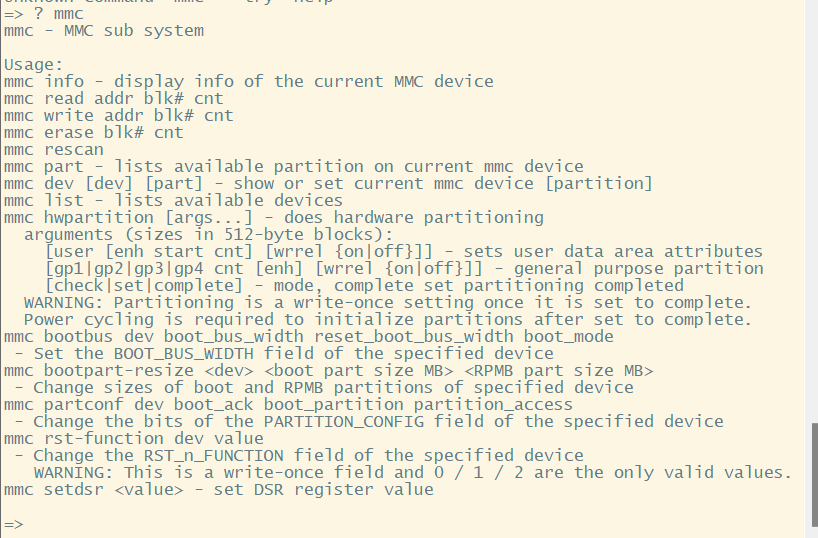Click the 'mmc erase blk# cnt' line

point(93,132)
